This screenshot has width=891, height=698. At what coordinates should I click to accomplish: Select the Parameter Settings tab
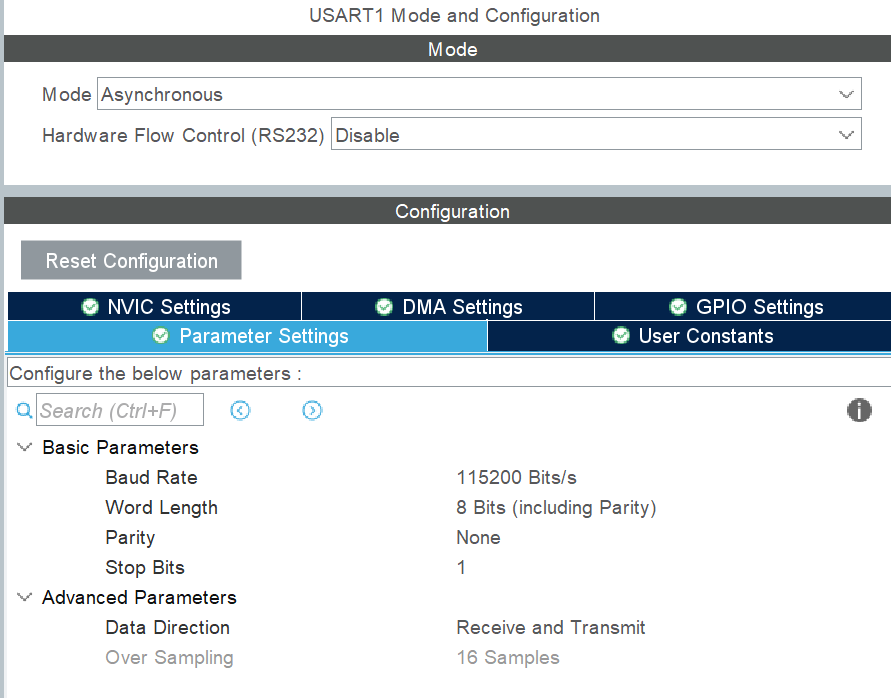tap(247, 336)
